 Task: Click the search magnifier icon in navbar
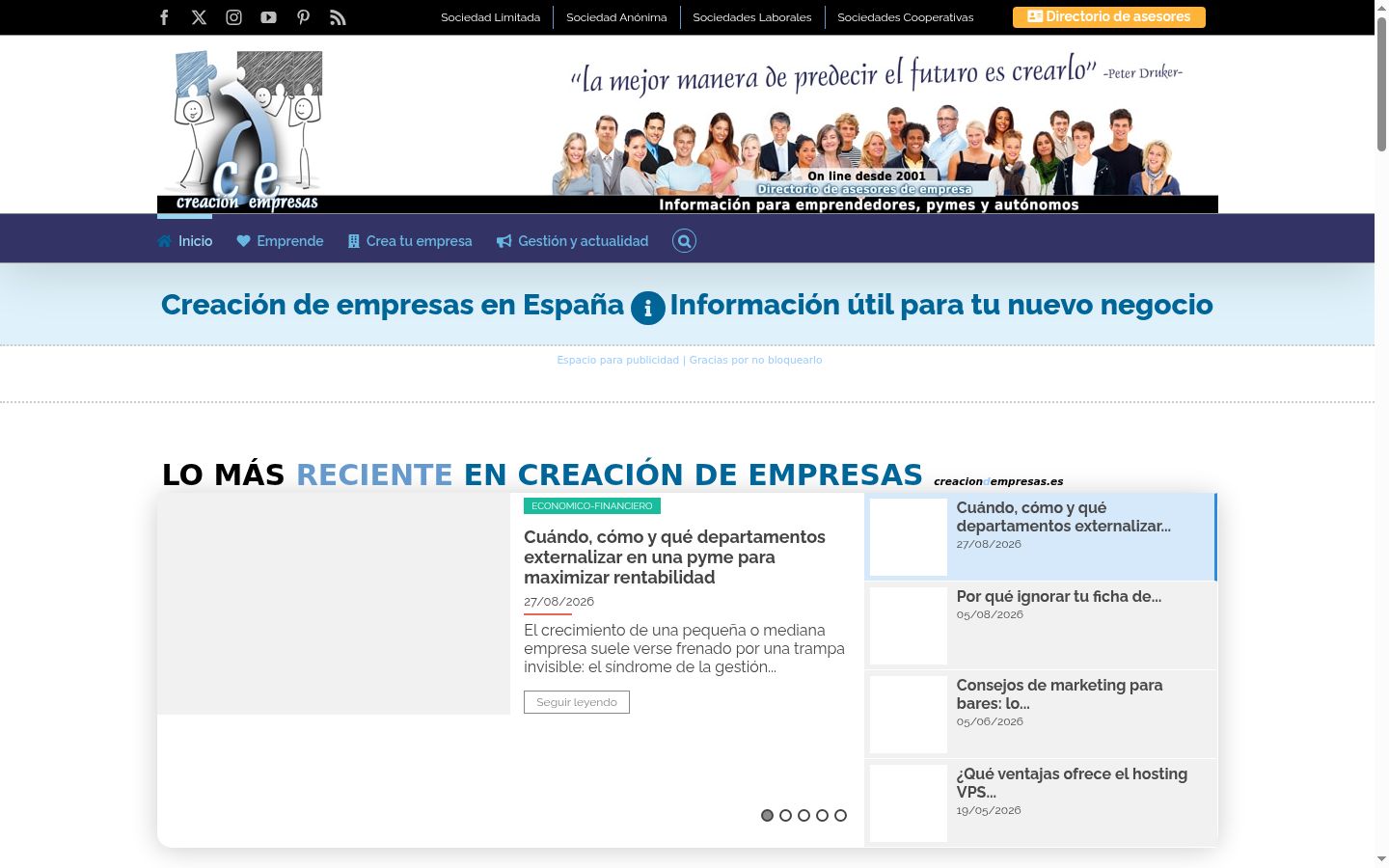(684, 241)
